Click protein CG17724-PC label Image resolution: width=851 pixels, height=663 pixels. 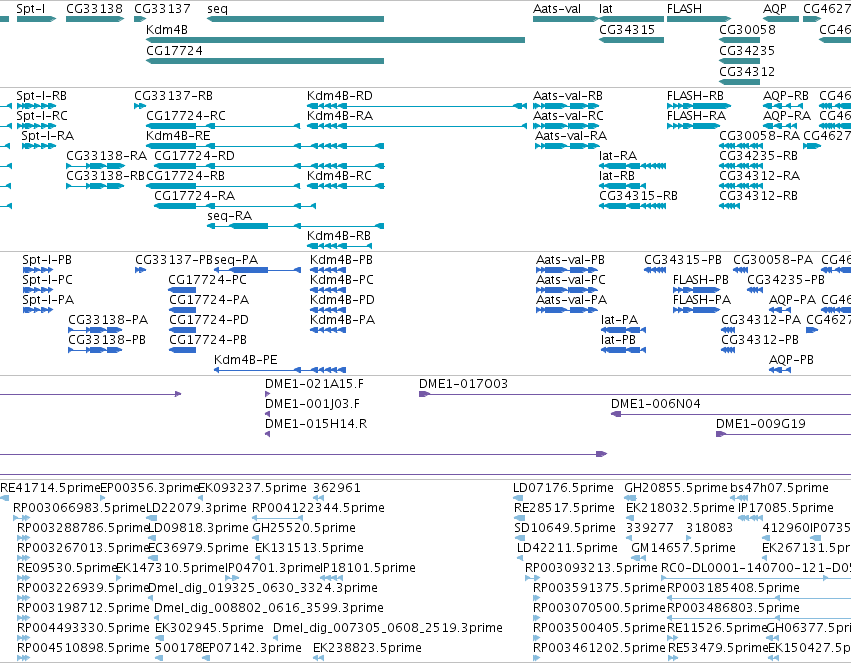point(207,280)
